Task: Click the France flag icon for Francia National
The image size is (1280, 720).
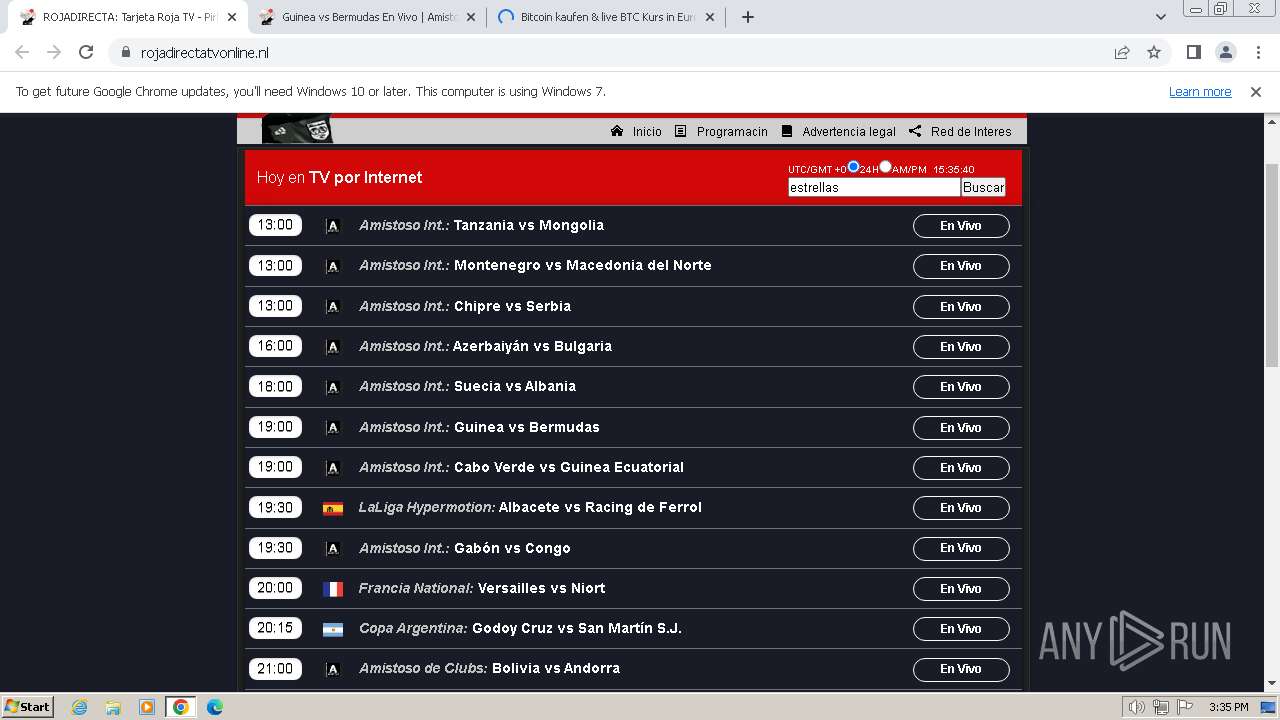Action: (x=333, y=589)
